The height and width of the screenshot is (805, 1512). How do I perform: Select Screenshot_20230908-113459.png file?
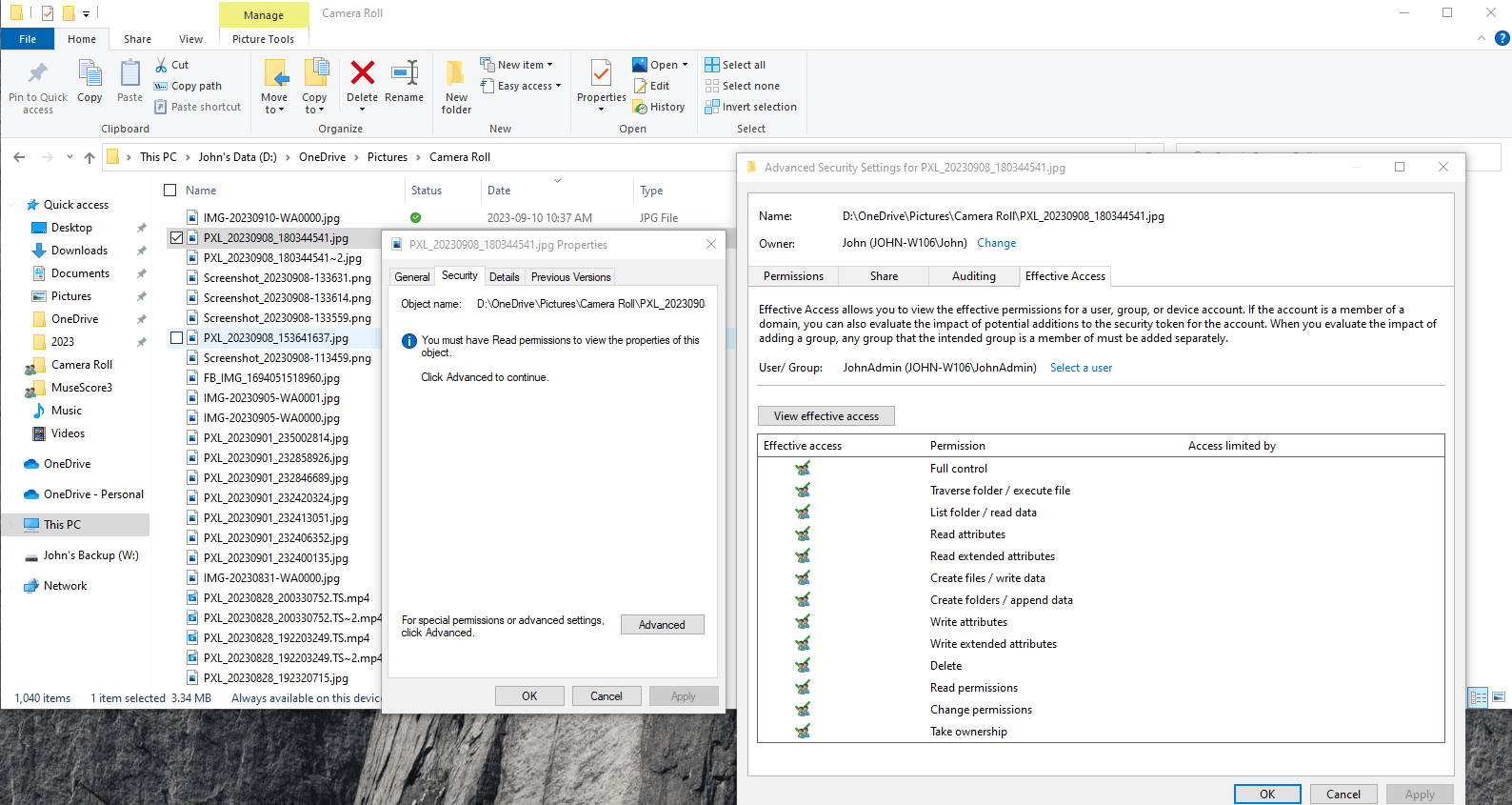coord(287,358)
